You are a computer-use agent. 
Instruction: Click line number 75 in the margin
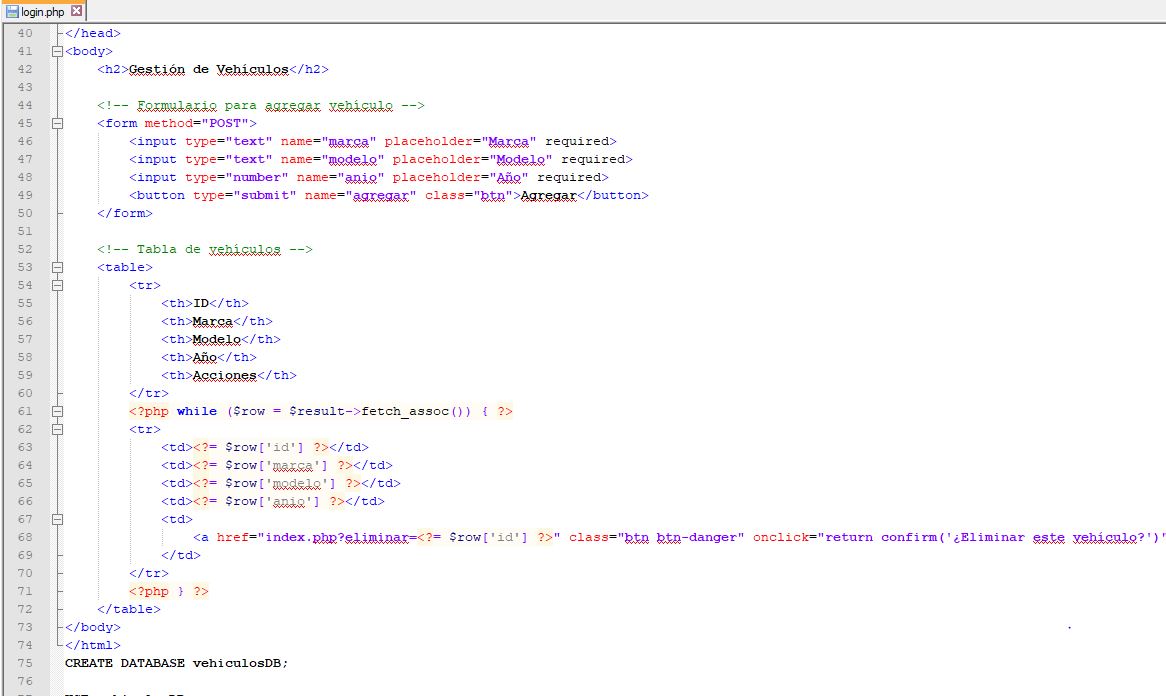(25, 663)
